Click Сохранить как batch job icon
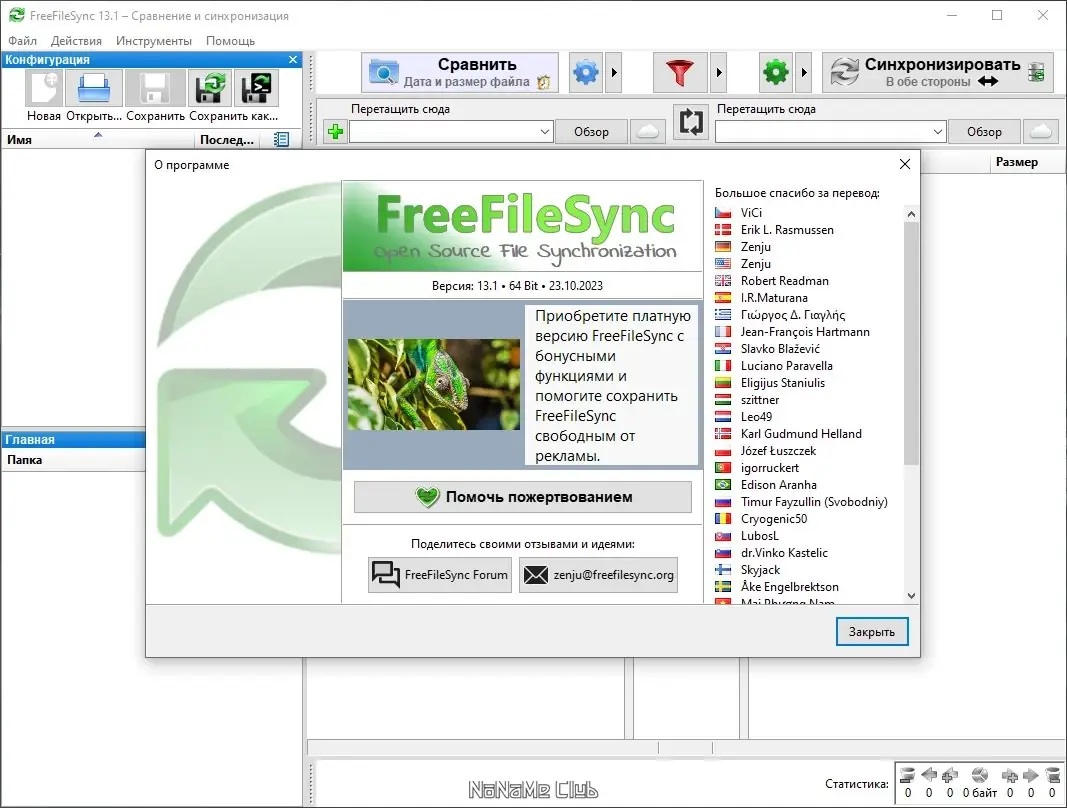The width and height of the screenshot is (1067, 808). click(259, 88)
